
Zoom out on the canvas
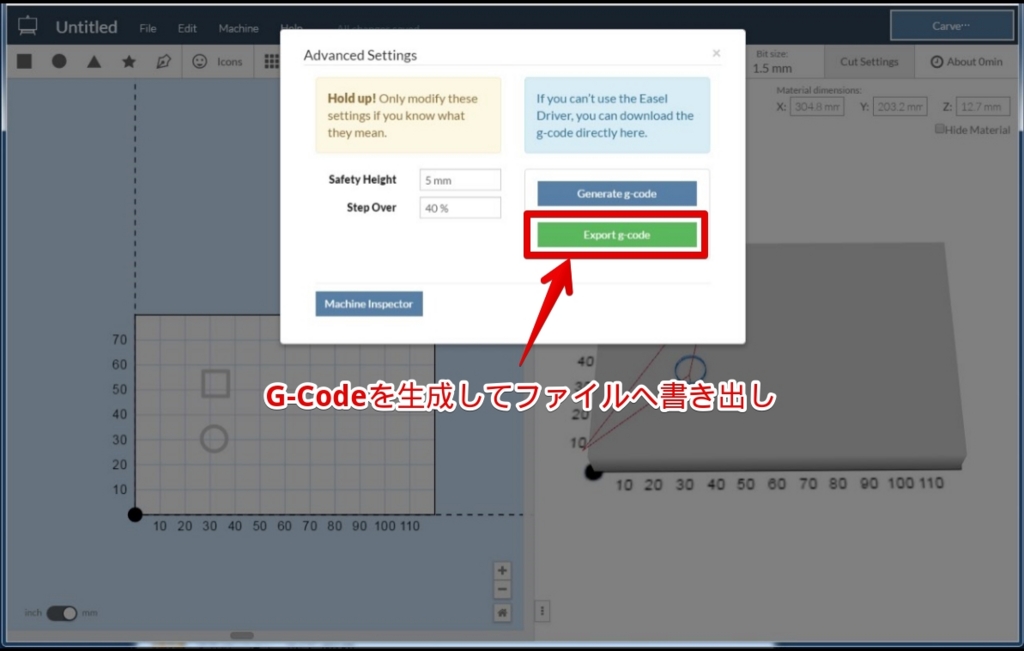tap(502, 590)
